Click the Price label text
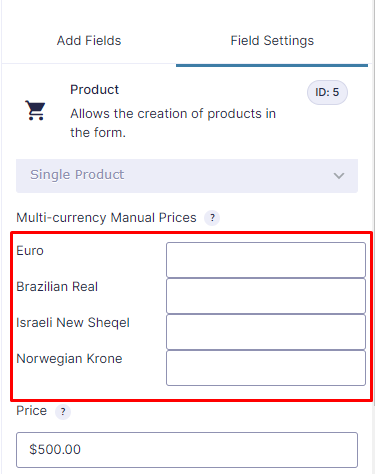 click(32, 411)
